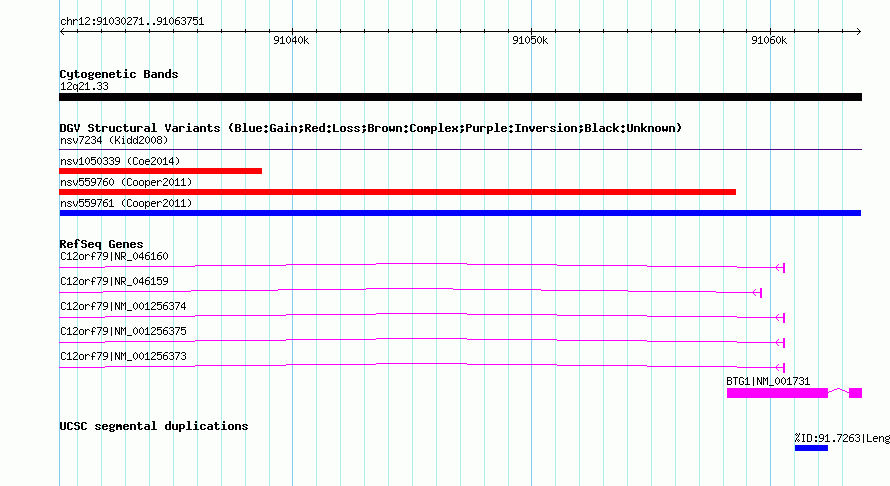Click the C12orf79|NM_001256375 transcript label
The width and height of the screenshot is (890, 486).
tap(123, 332)
